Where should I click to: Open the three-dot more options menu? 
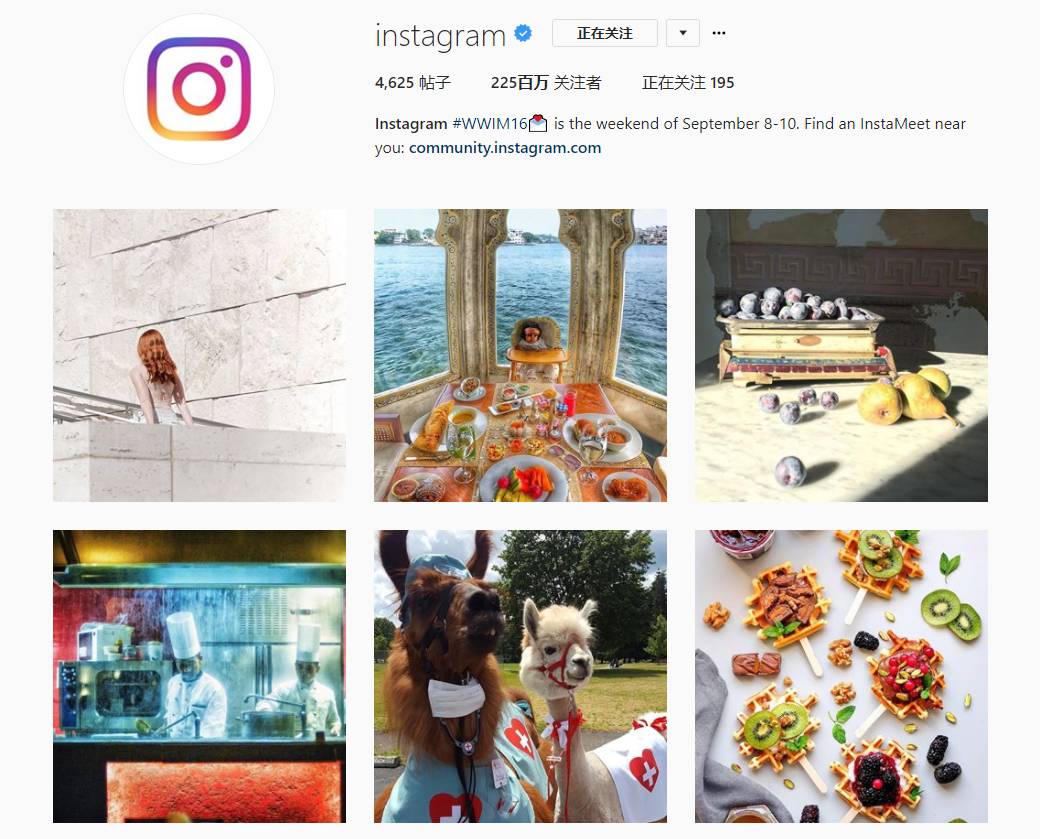(x=719, y=33)
